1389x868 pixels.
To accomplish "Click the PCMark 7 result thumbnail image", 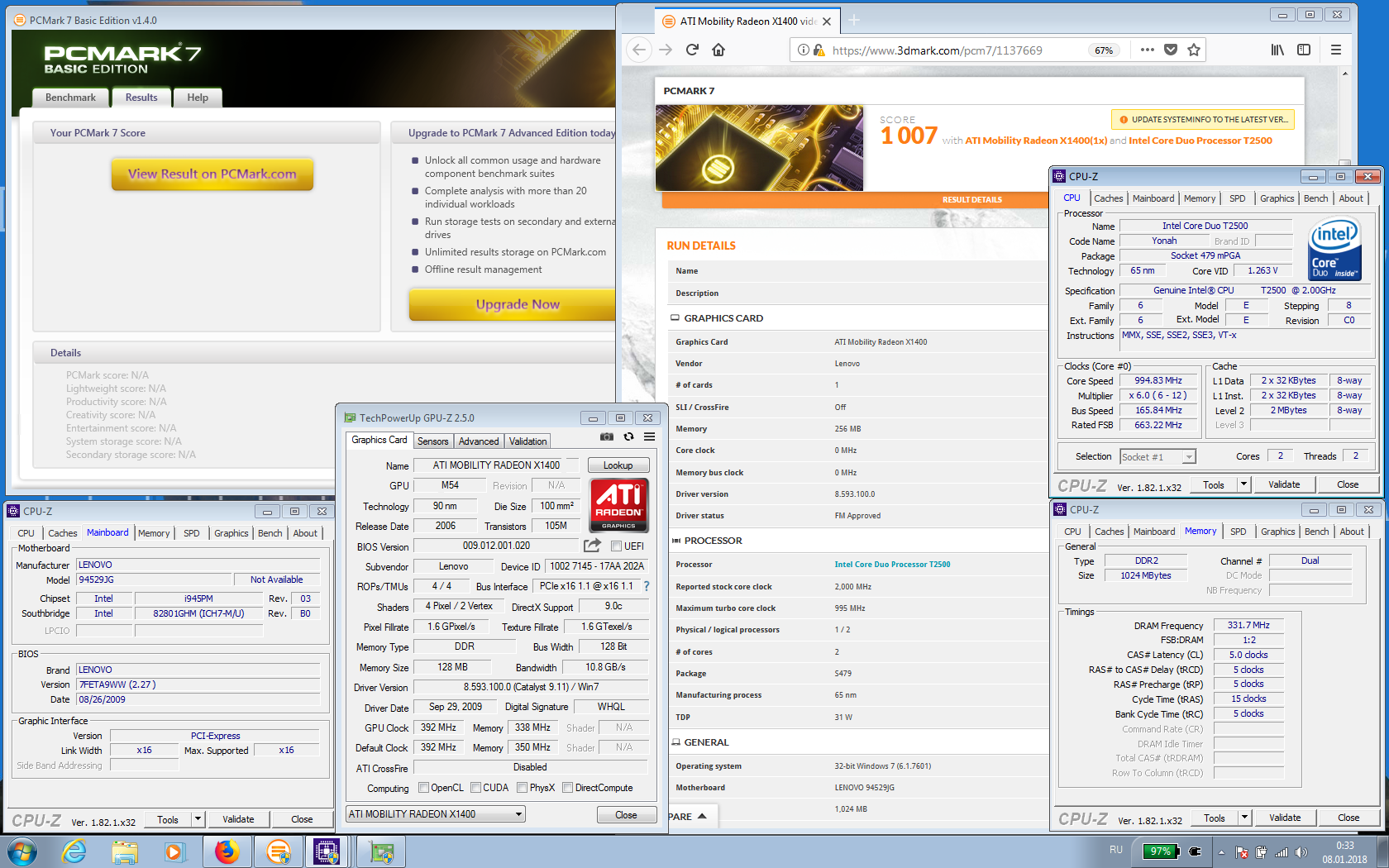I will 759,148.
